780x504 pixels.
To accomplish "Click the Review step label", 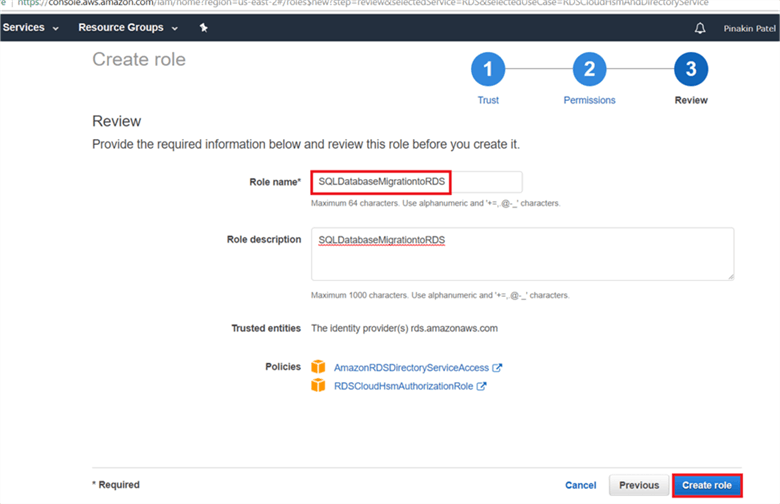I will pyautogui.click(x=691, y=100).
